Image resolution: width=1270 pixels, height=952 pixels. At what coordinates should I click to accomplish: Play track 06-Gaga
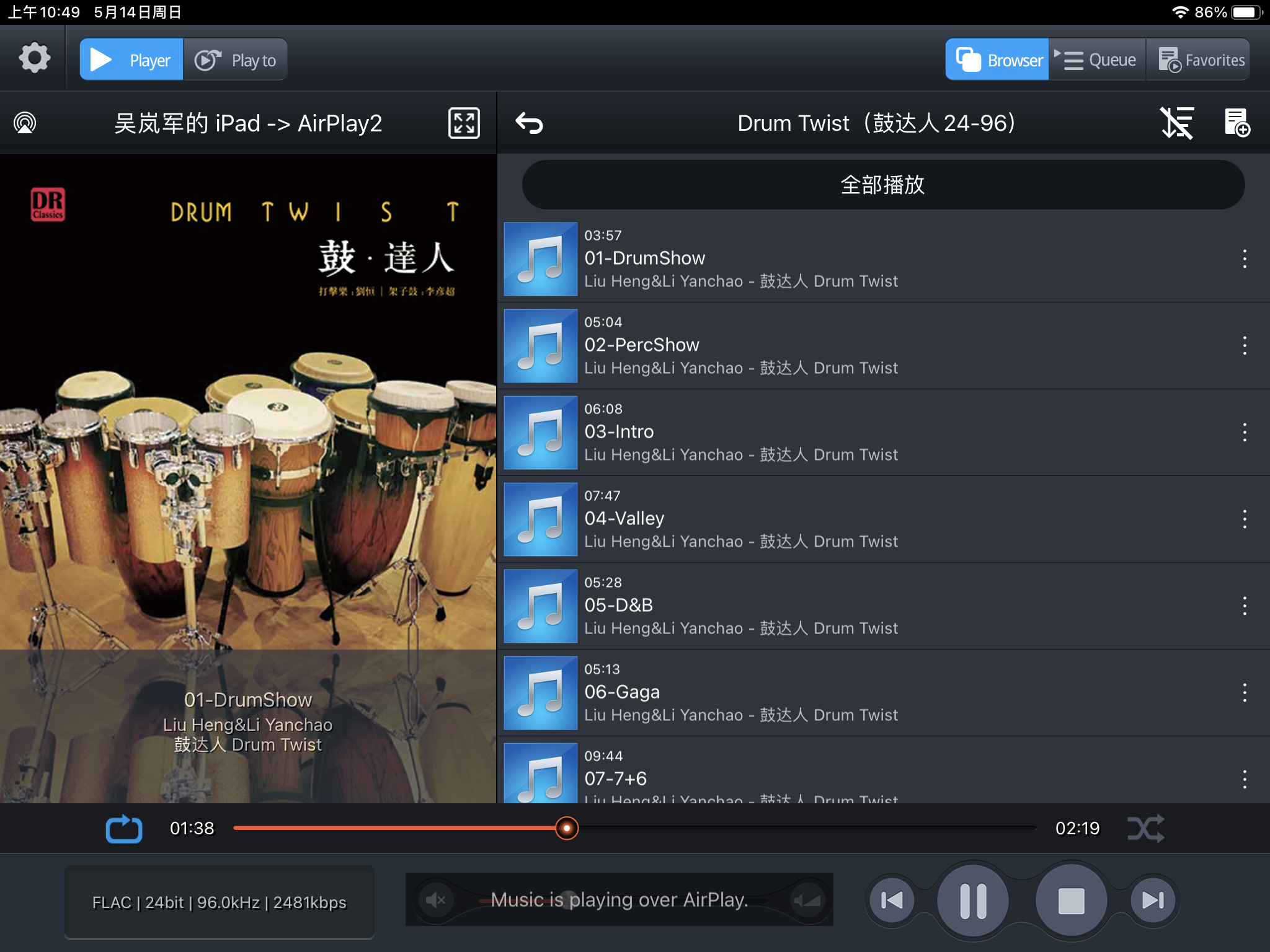(x=883, y=693)
